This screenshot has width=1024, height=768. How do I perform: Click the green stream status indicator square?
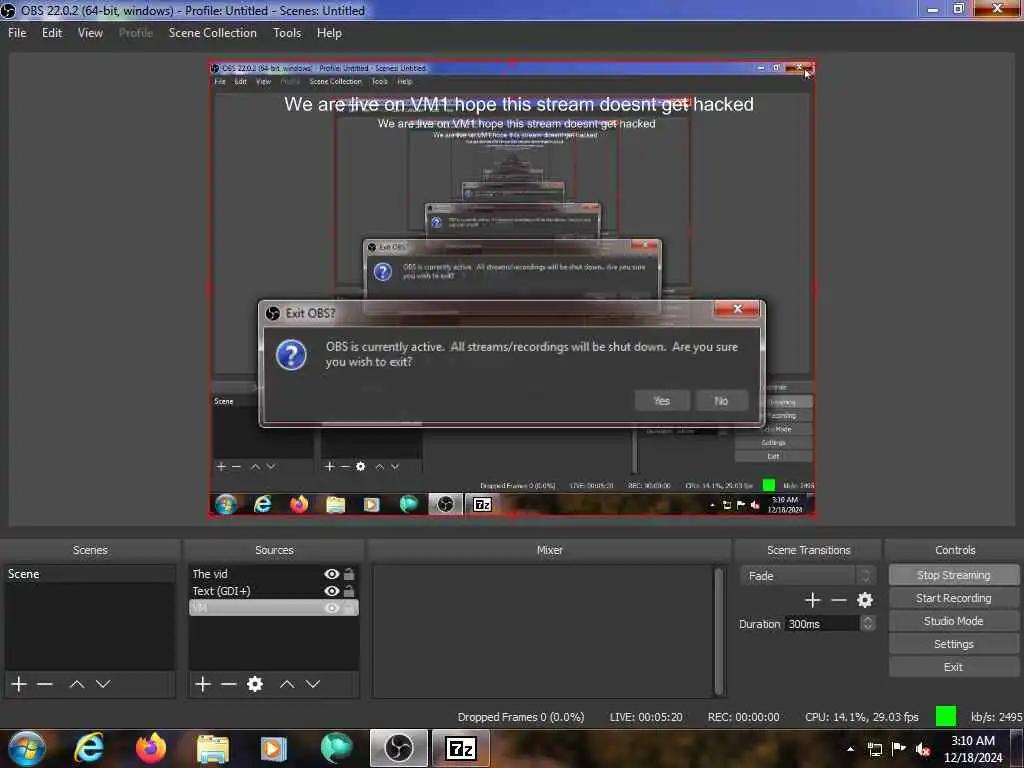[945, 716]
